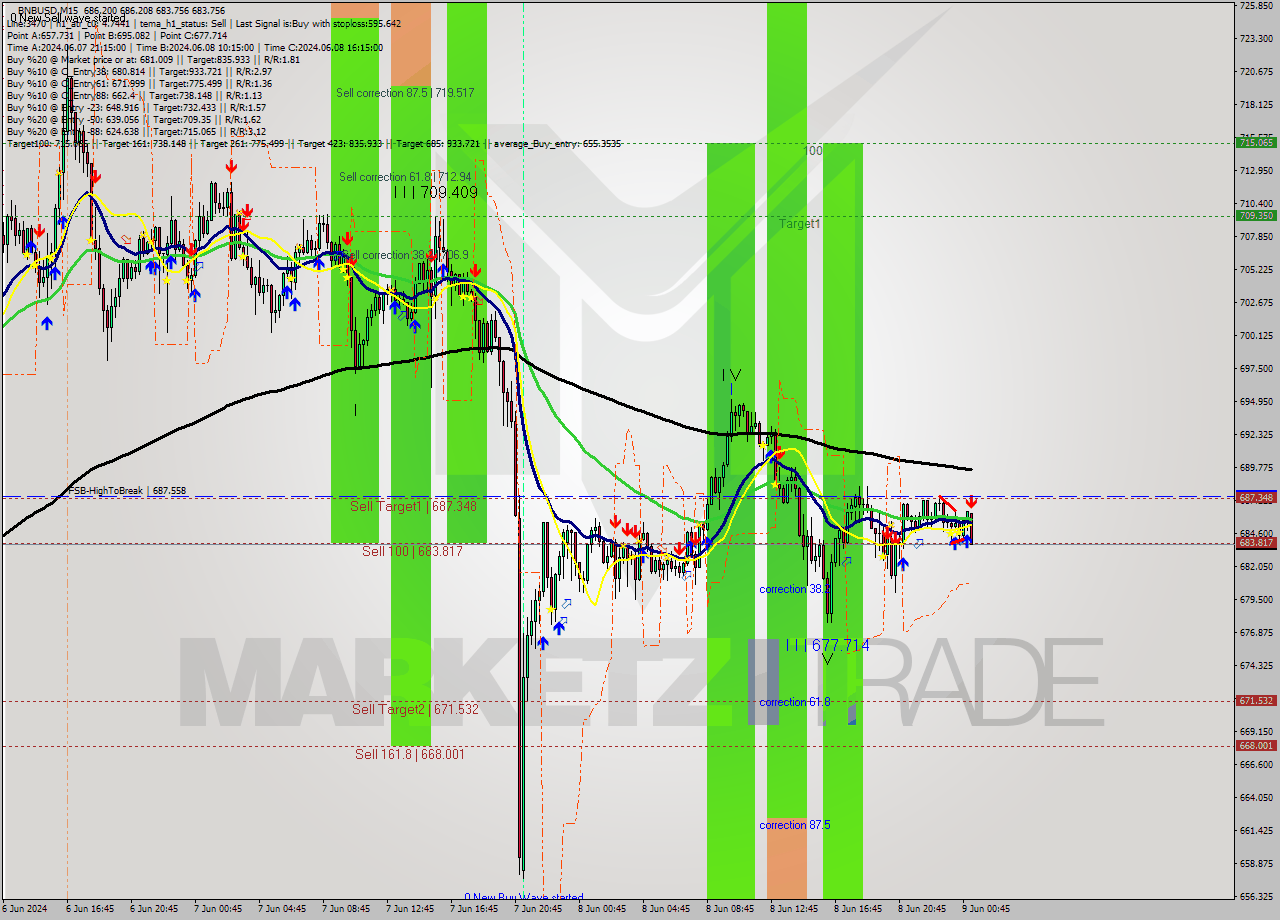Select the 'Sell correction 87.5 | 719.517' label
The image size is (1280, 920).
[405, 92]
